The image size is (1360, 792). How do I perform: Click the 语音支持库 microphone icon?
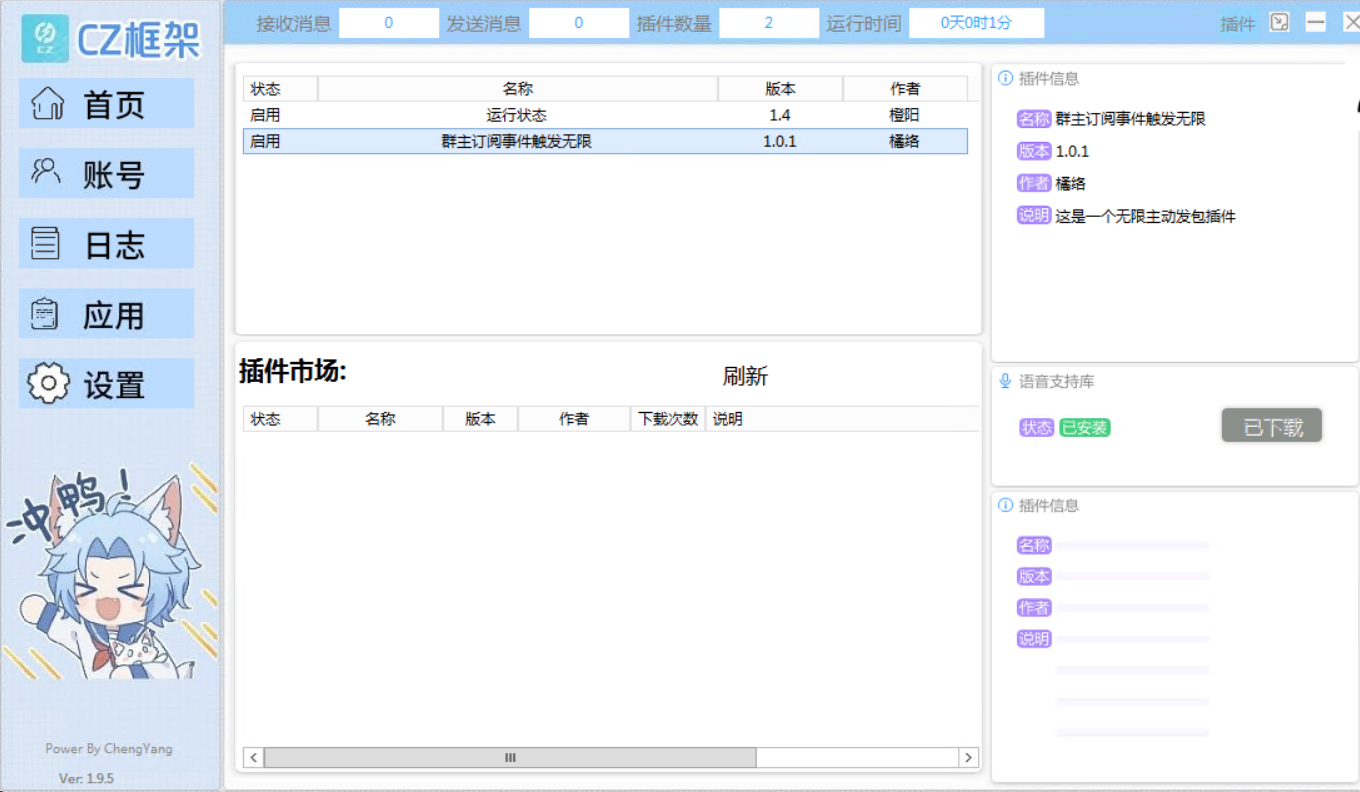pos(1004,380)
